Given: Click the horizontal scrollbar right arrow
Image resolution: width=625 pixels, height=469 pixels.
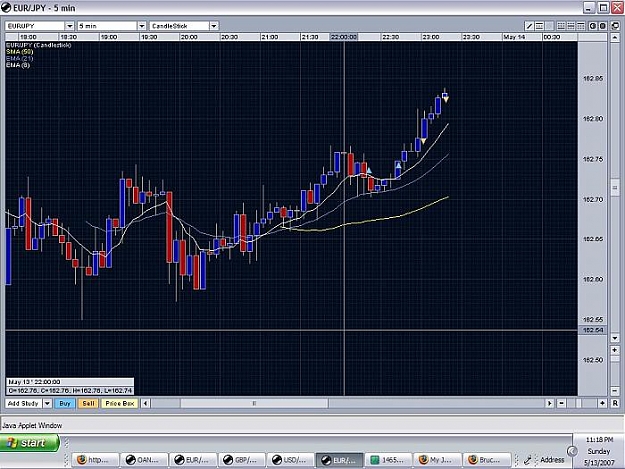Looking at the screenshot, I should tap(550, 404).
